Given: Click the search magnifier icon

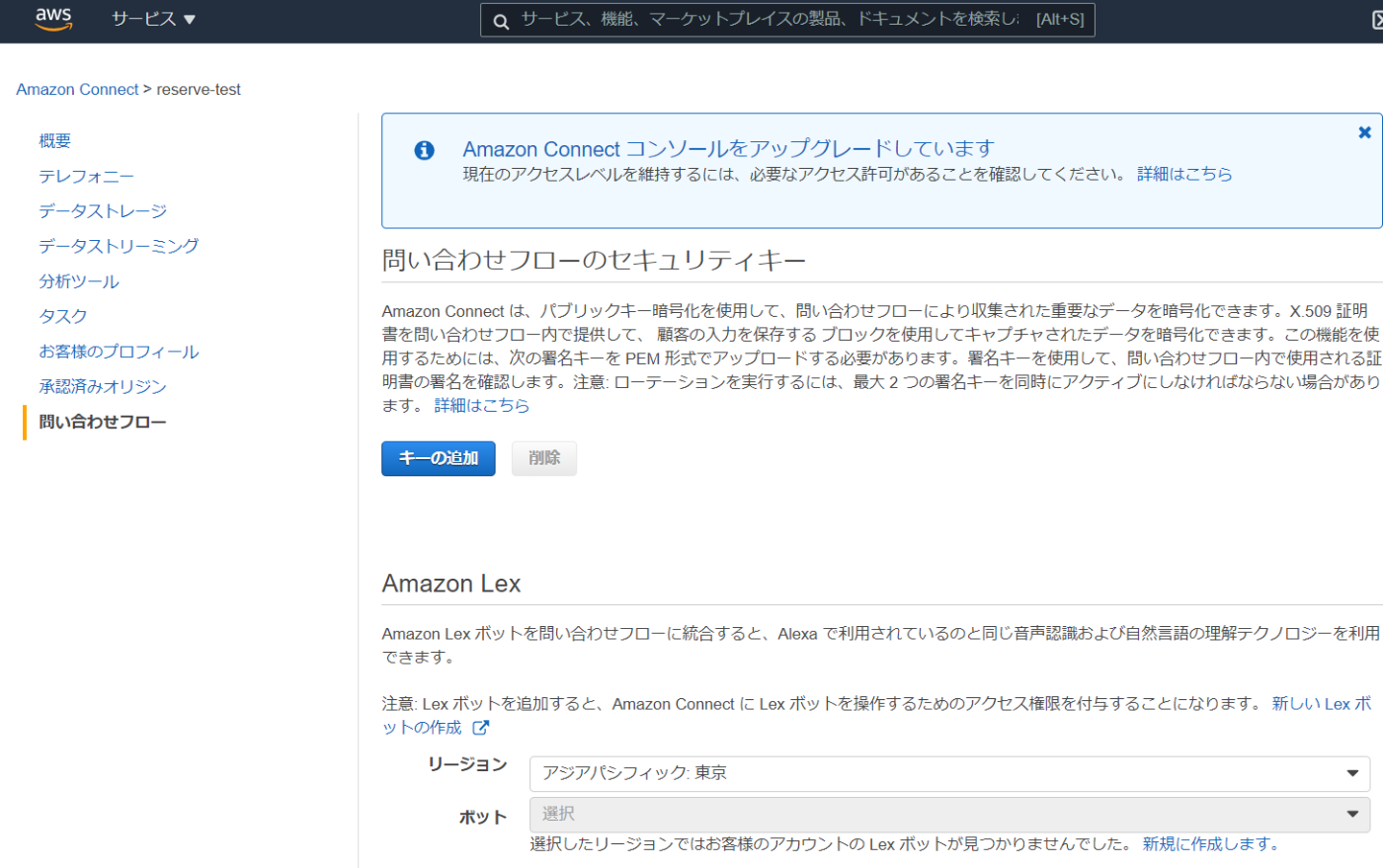Looking at the screenshot, I should (x=501, y=21).
